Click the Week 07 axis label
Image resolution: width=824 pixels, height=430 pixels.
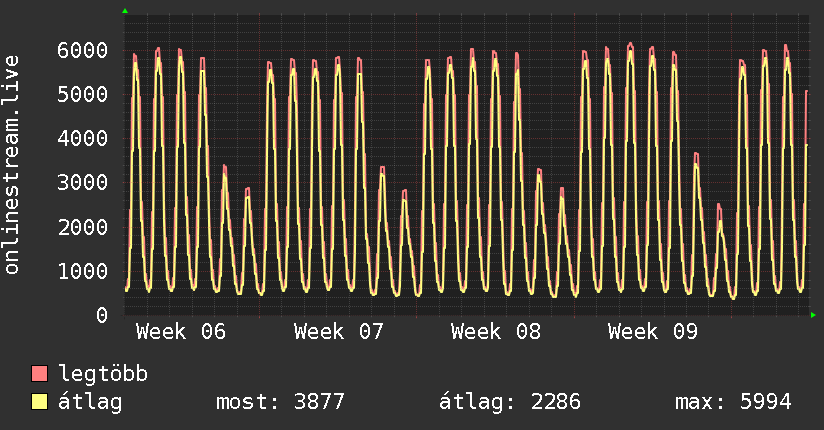339,332
